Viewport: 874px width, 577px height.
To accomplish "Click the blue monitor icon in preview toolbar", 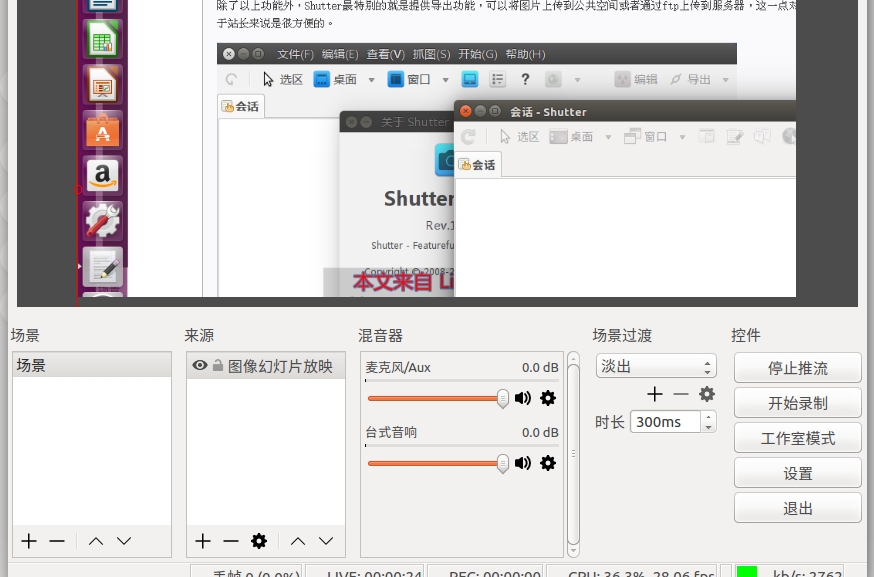I will (x=470, y=80).
